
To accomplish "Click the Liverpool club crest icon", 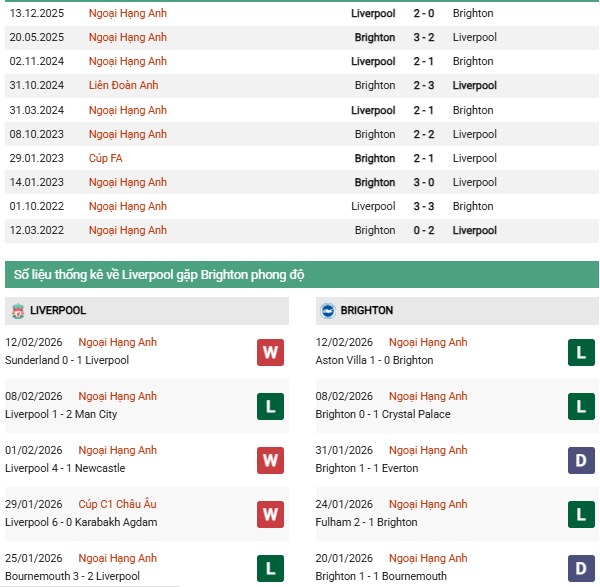I will [17, 311].
